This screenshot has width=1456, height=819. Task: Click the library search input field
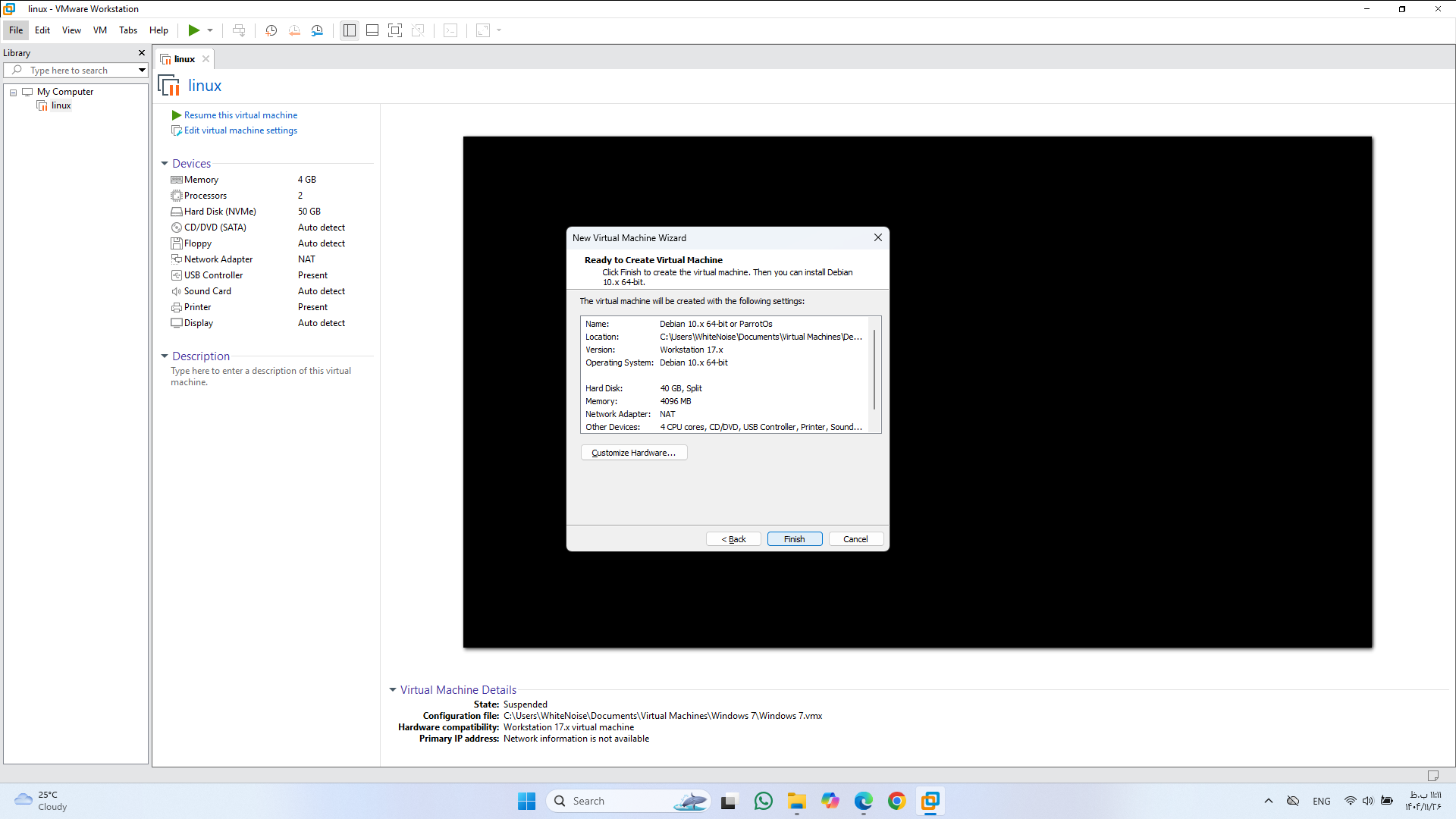[76, 71]
